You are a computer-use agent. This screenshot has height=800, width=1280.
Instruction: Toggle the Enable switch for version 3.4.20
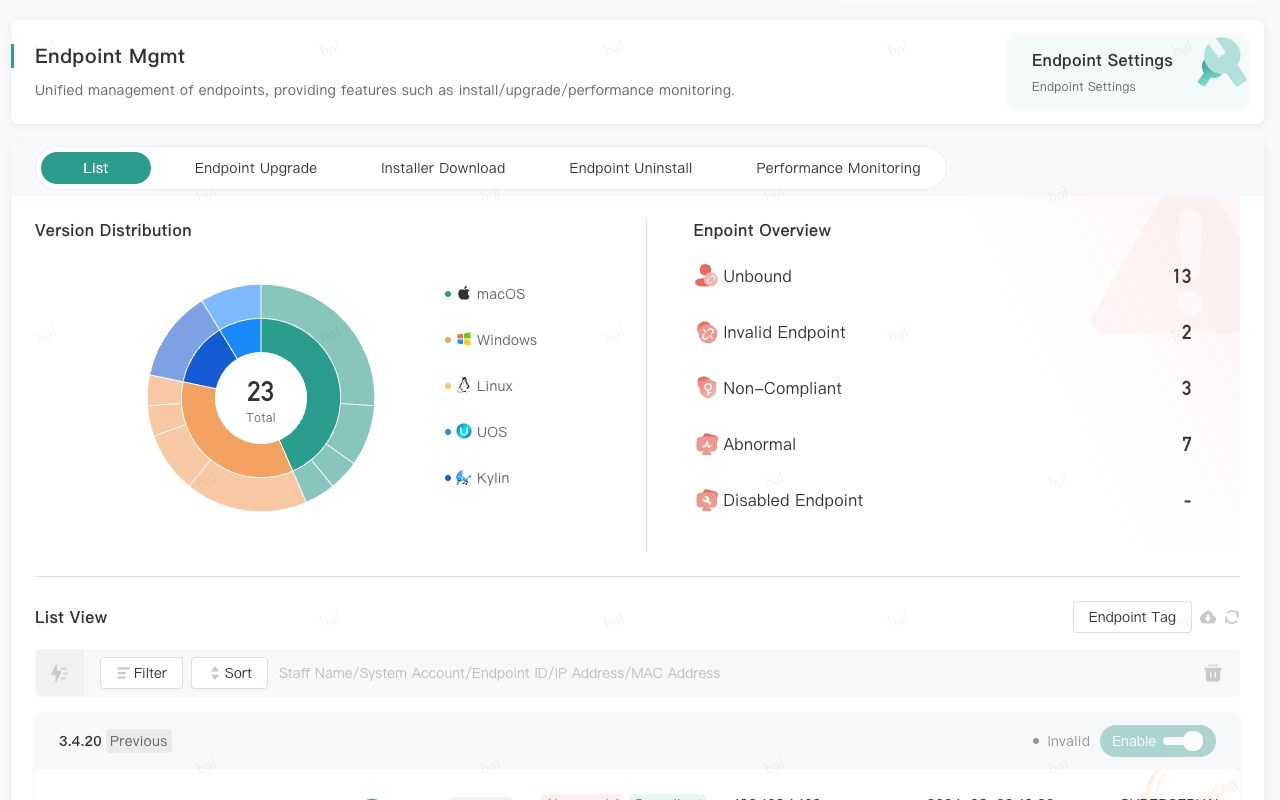click(x=1158, y=741)
